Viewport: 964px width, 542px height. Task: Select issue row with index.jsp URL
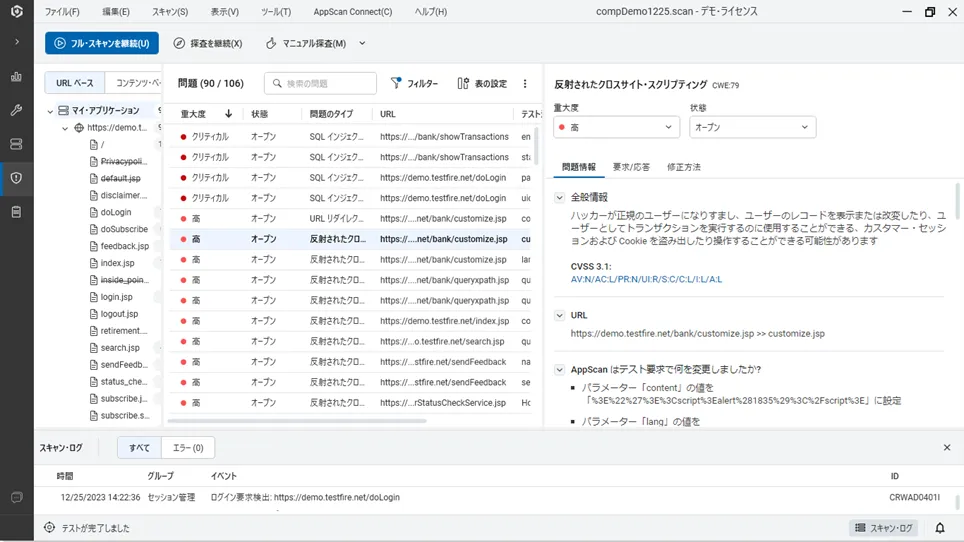point(350,321)
